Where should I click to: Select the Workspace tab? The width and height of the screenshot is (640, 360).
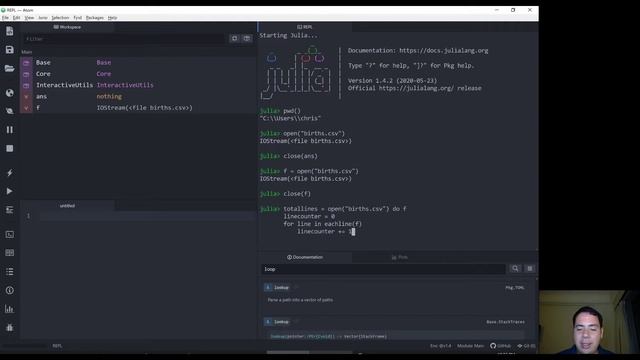67,27
